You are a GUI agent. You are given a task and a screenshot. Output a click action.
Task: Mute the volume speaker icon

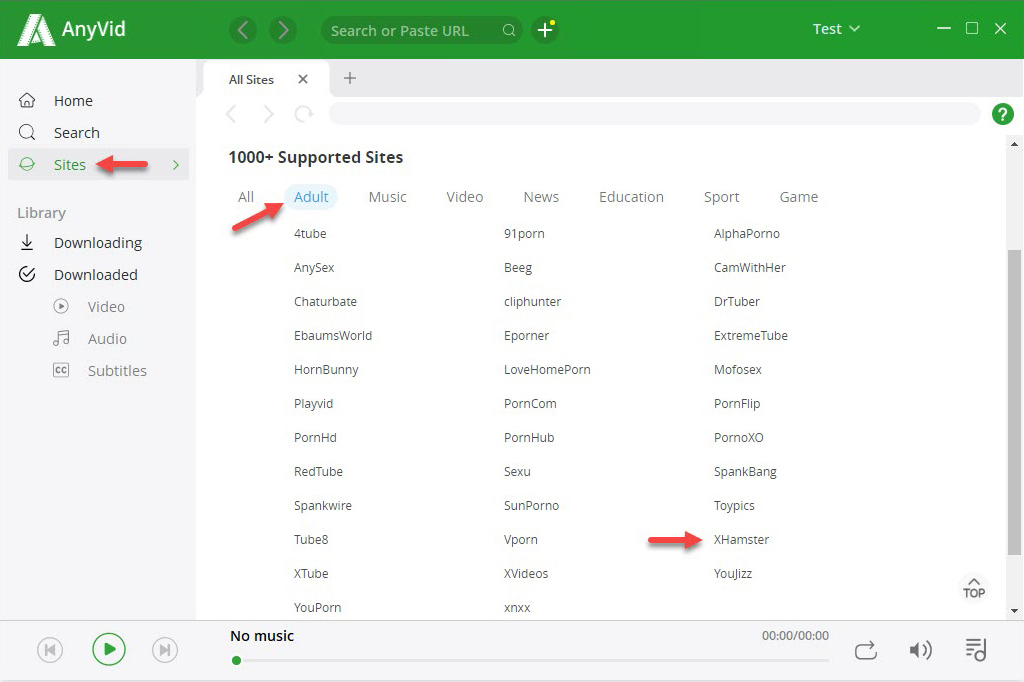(920, 650)
